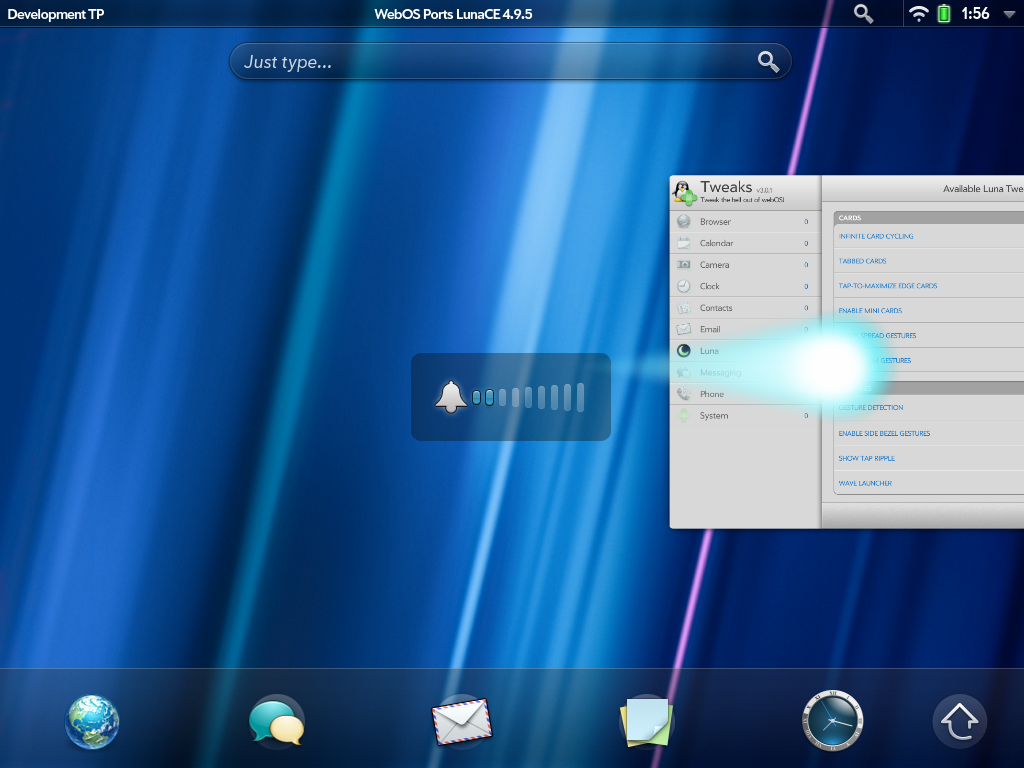Open the Memos sticky notes dock icon
This screenshot has width=1024, height=768.
(x=646, y=722)
